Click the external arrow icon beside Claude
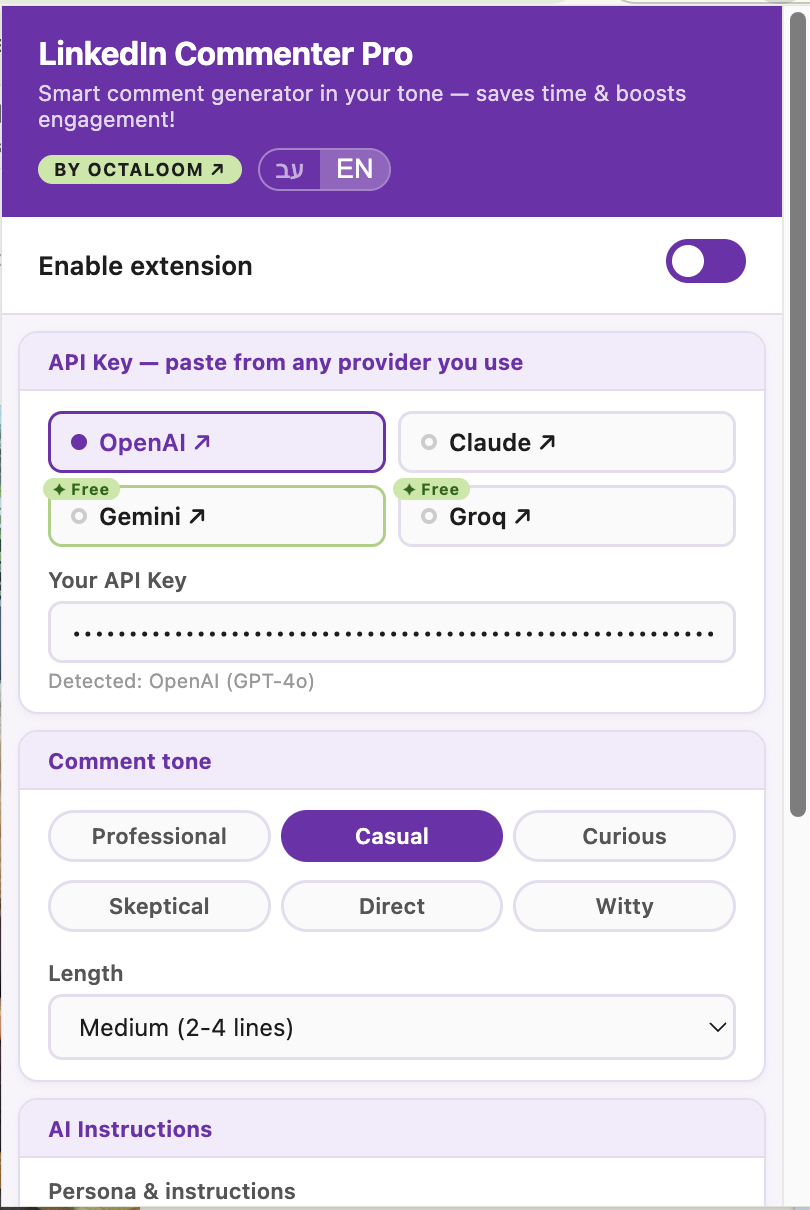The image size is (810, 1210). (x=547, y=442)
